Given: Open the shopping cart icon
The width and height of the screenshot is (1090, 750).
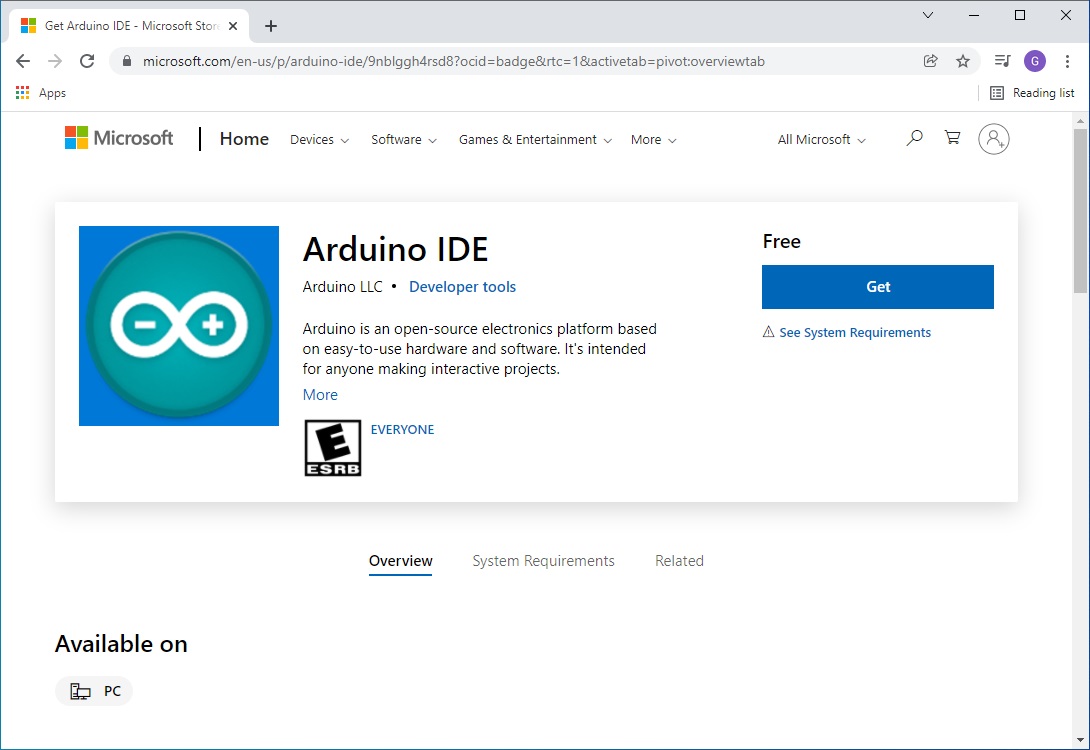Looking at the screenshot, I should tap(952, 139).
